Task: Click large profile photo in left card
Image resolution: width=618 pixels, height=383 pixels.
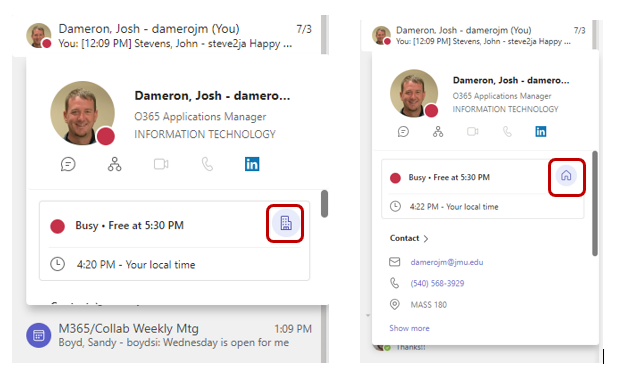Action: tap(82, 113)
